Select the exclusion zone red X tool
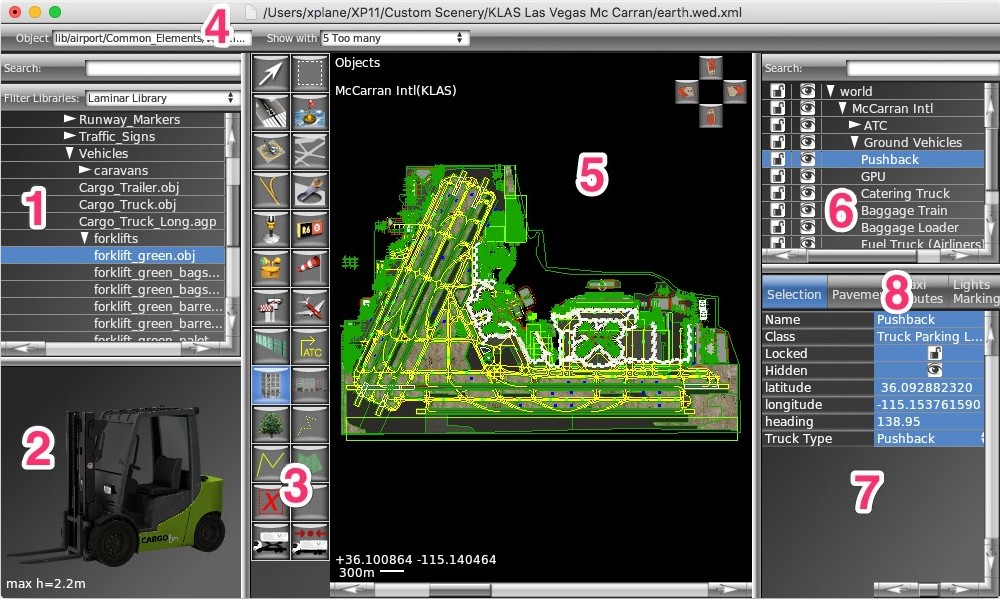The height and width of the screenshot is (599, 1000). point(271,502)
